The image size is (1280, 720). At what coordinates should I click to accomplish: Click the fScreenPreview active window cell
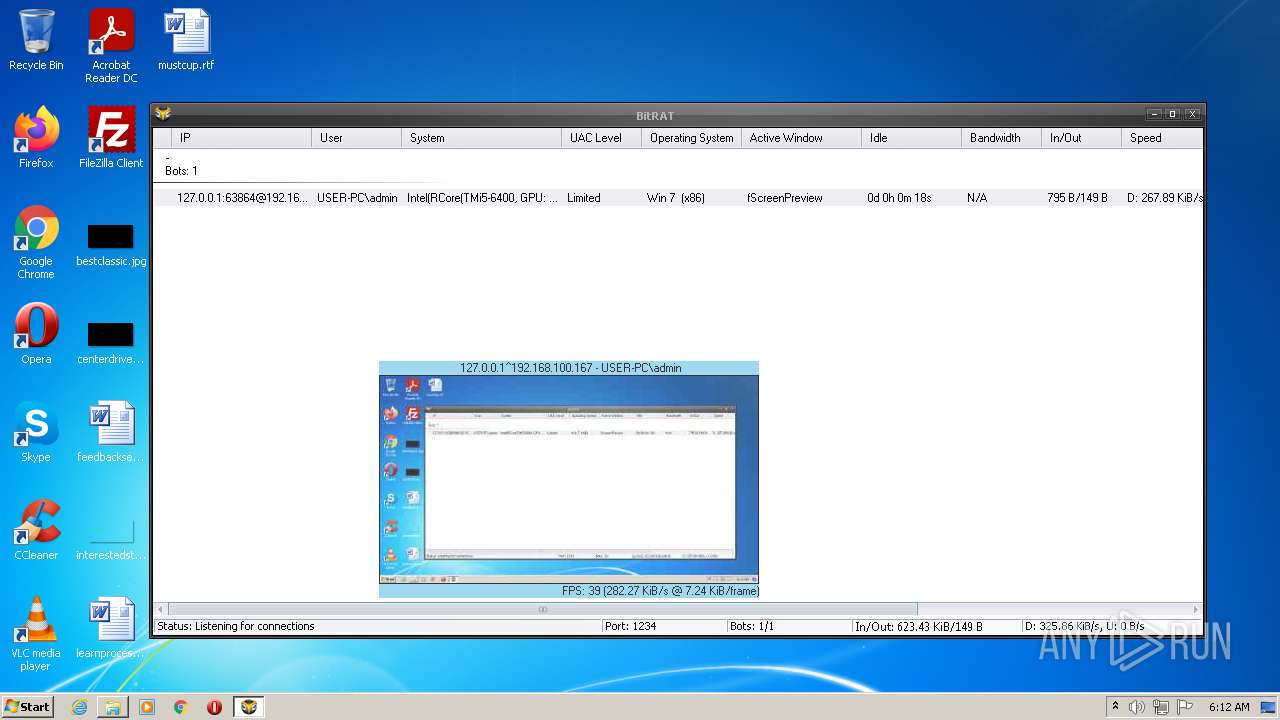pyautogui.click(x=785, y=198)
